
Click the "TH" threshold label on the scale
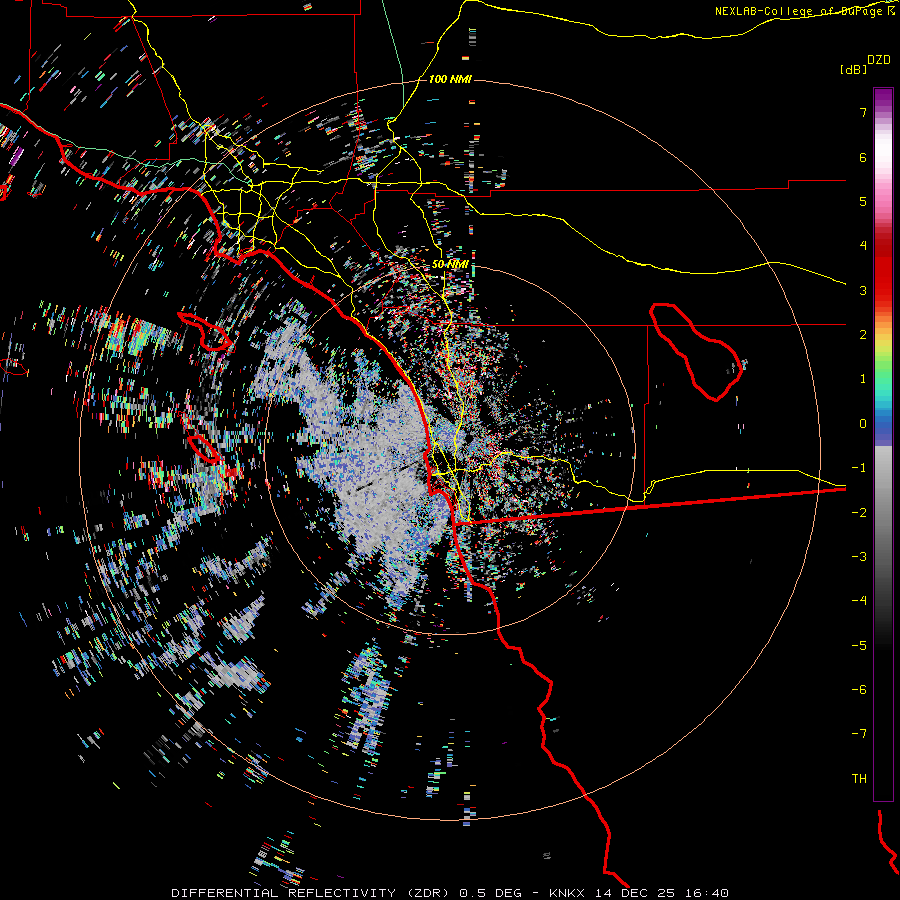[x=859, y=779]
